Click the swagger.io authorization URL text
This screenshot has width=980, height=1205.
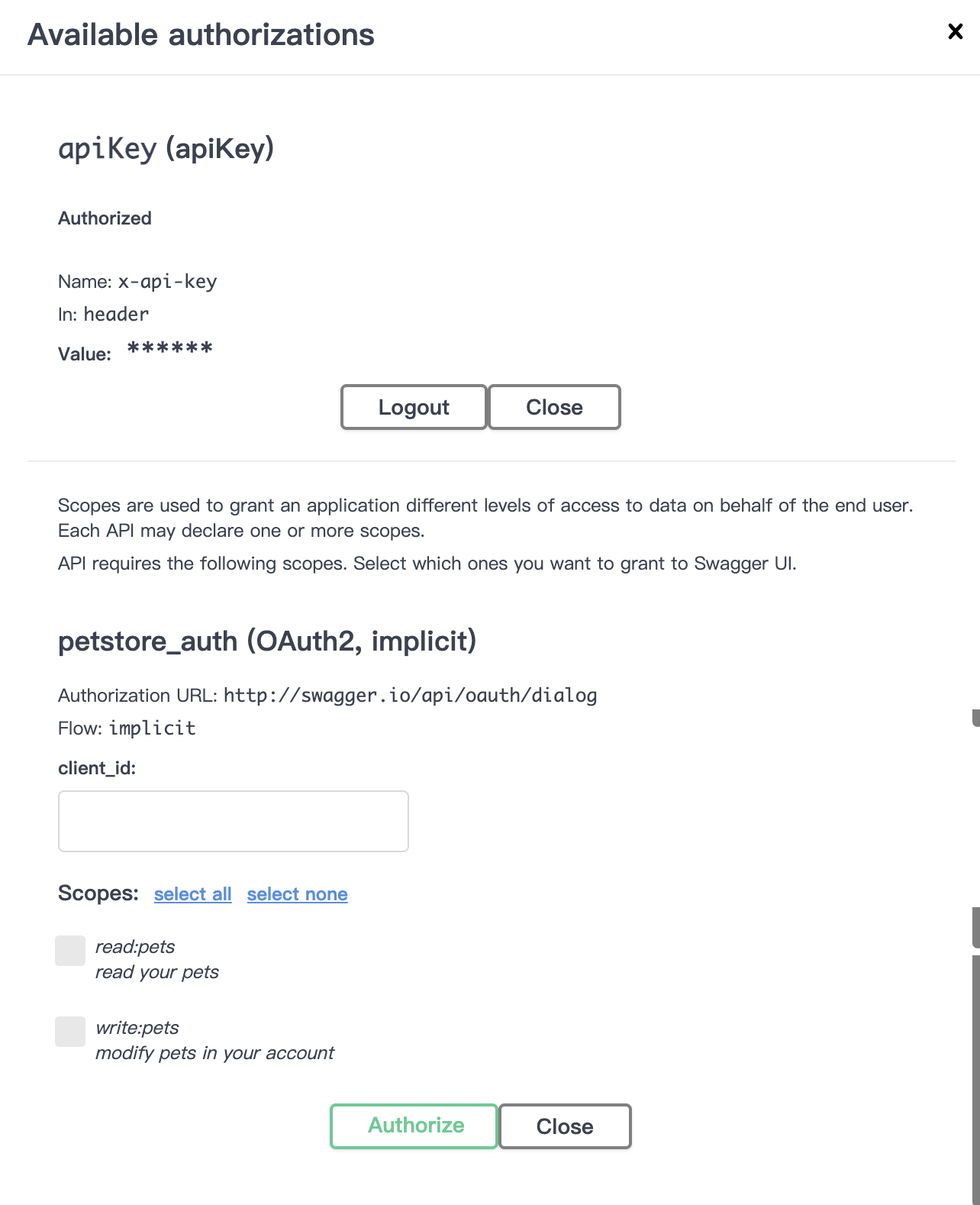tap(410, 696)
